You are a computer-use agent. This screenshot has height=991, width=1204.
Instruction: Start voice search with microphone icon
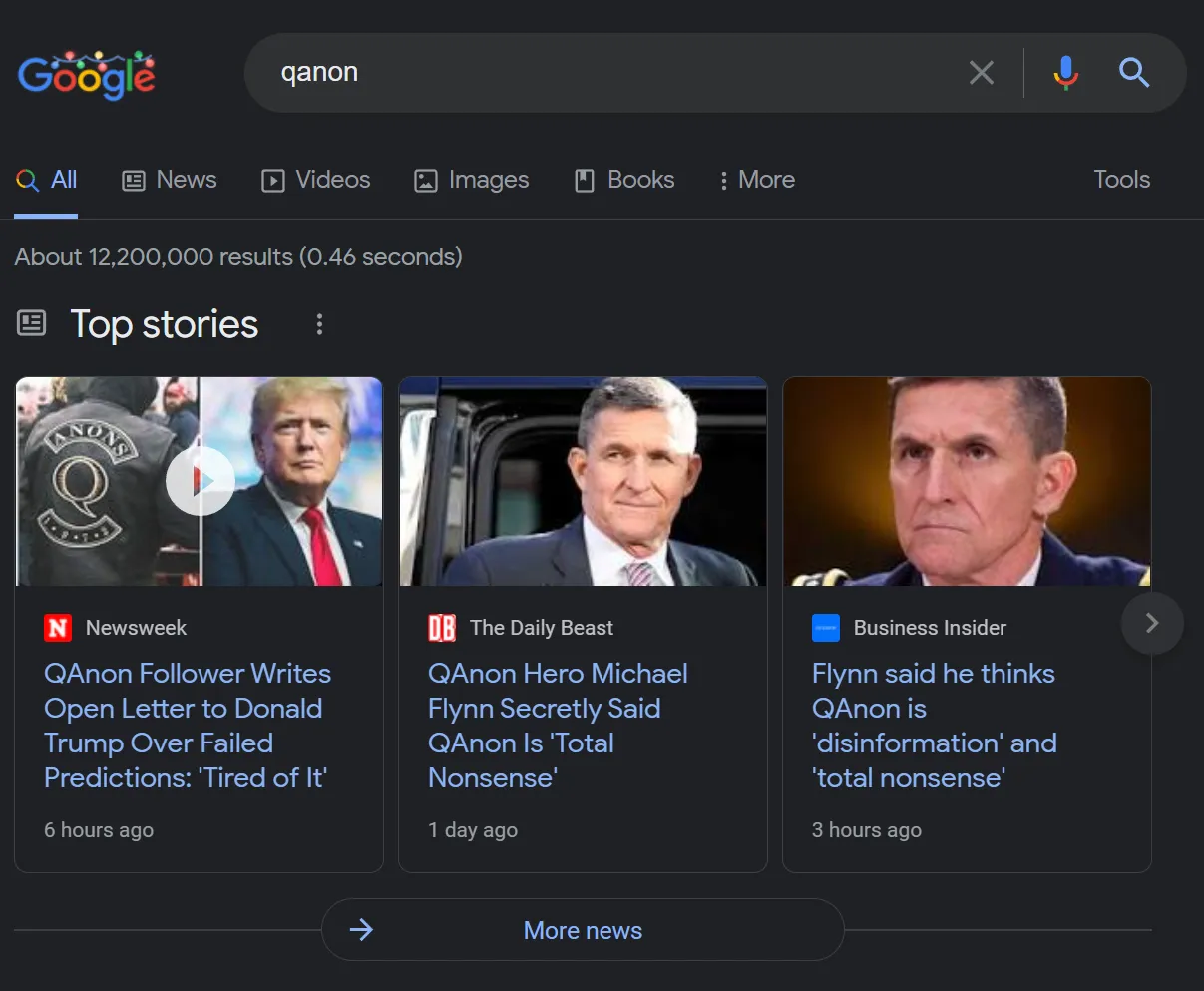[x=1065, y=72]
